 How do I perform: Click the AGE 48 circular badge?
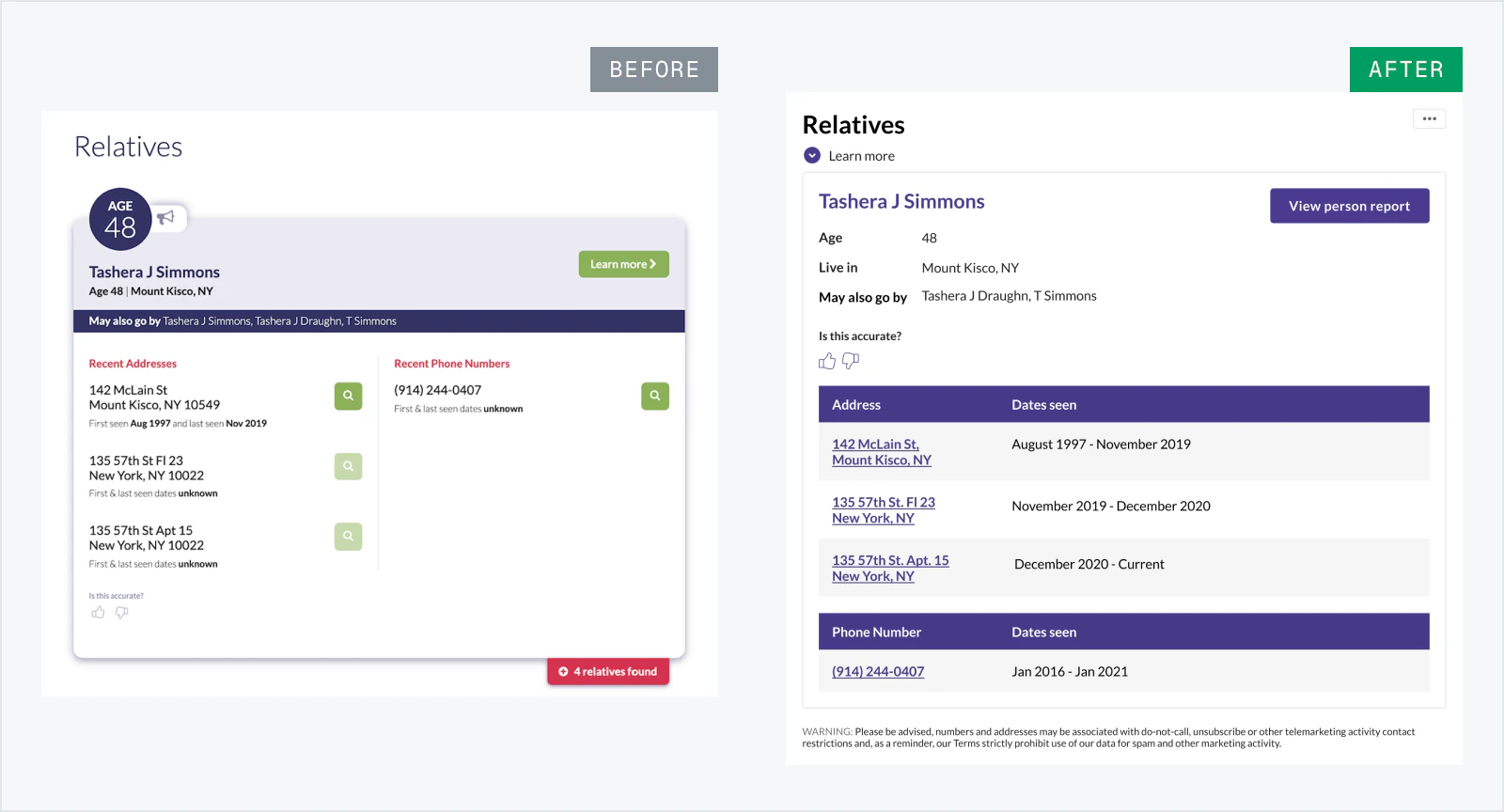click(120, 219)
